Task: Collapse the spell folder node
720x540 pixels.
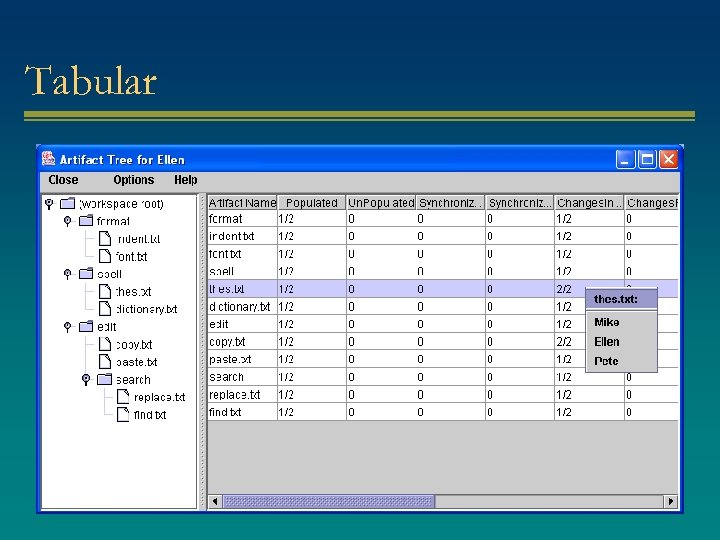Action: pyautogui.click(x=68, y=274)
